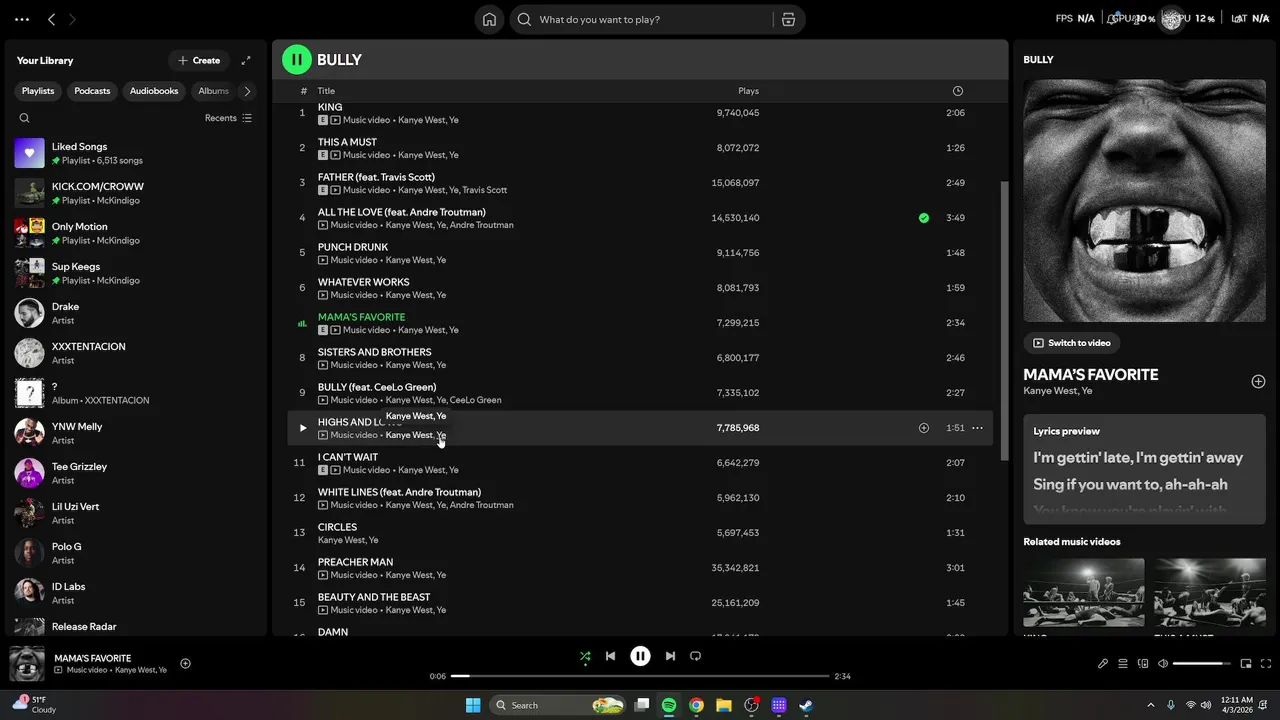Expand Your Library with the arrows icon
Screen dimensions: 1280x720
246,60
